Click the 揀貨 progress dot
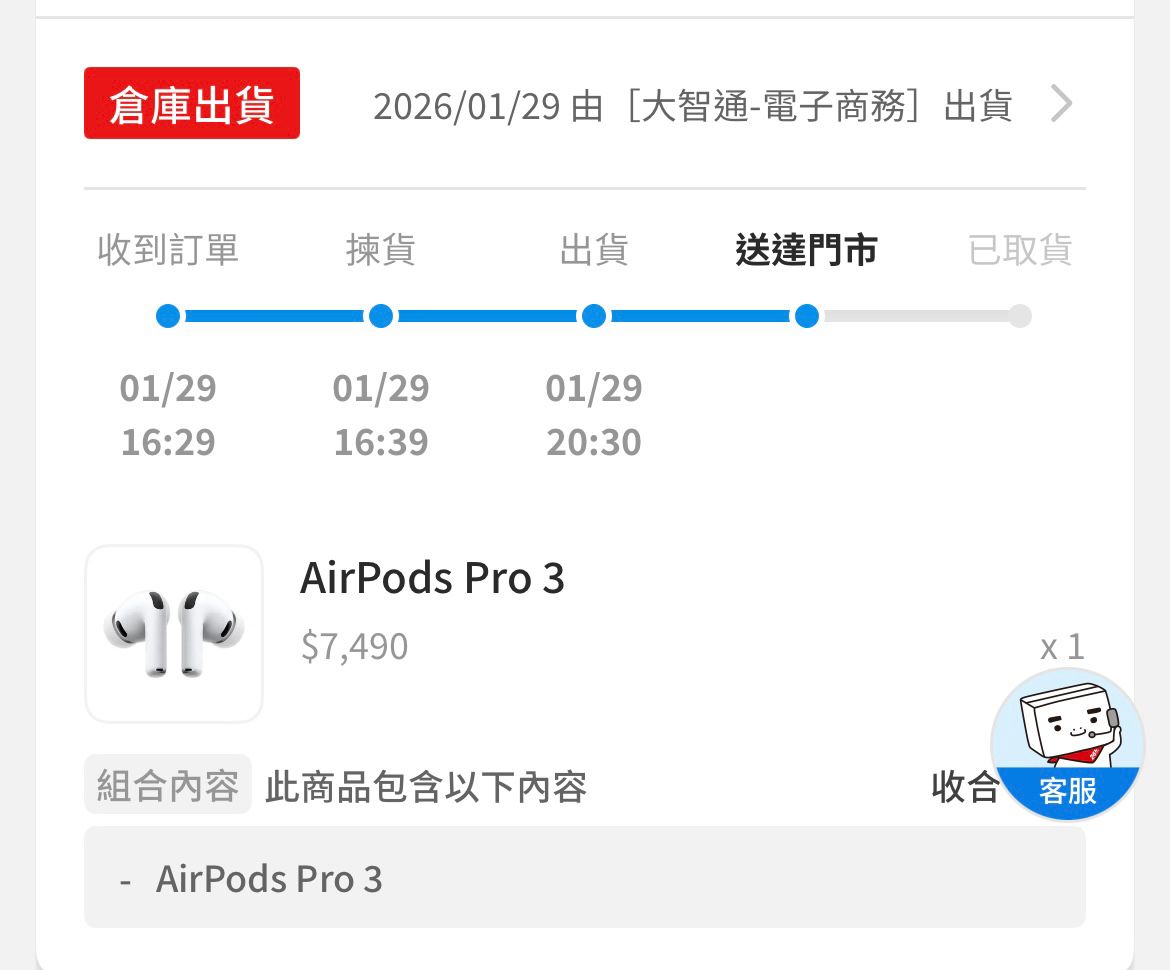The width and height of the screenshot is (1170, 970). click(x=381, y=317)
